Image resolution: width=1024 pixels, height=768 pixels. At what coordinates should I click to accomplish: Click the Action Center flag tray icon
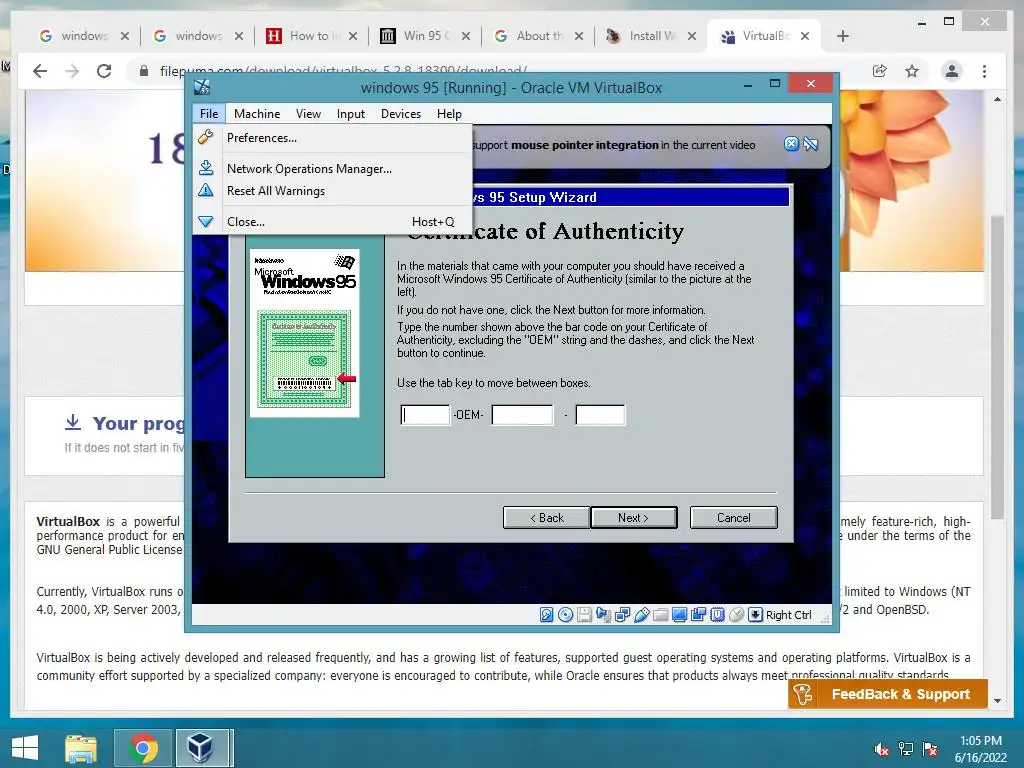930,748
